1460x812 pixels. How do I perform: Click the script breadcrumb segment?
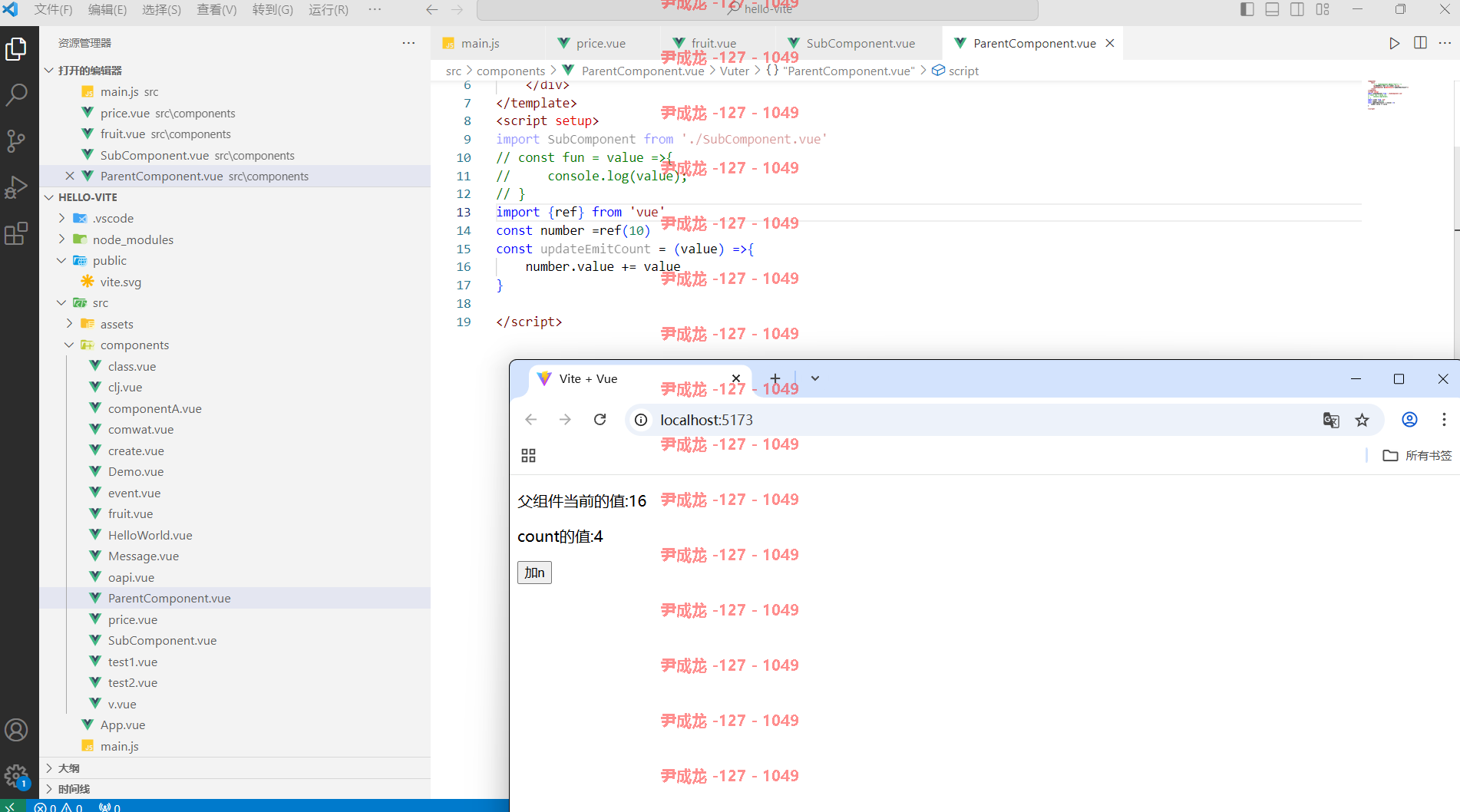pyautogui.click(x=956, y=71)
